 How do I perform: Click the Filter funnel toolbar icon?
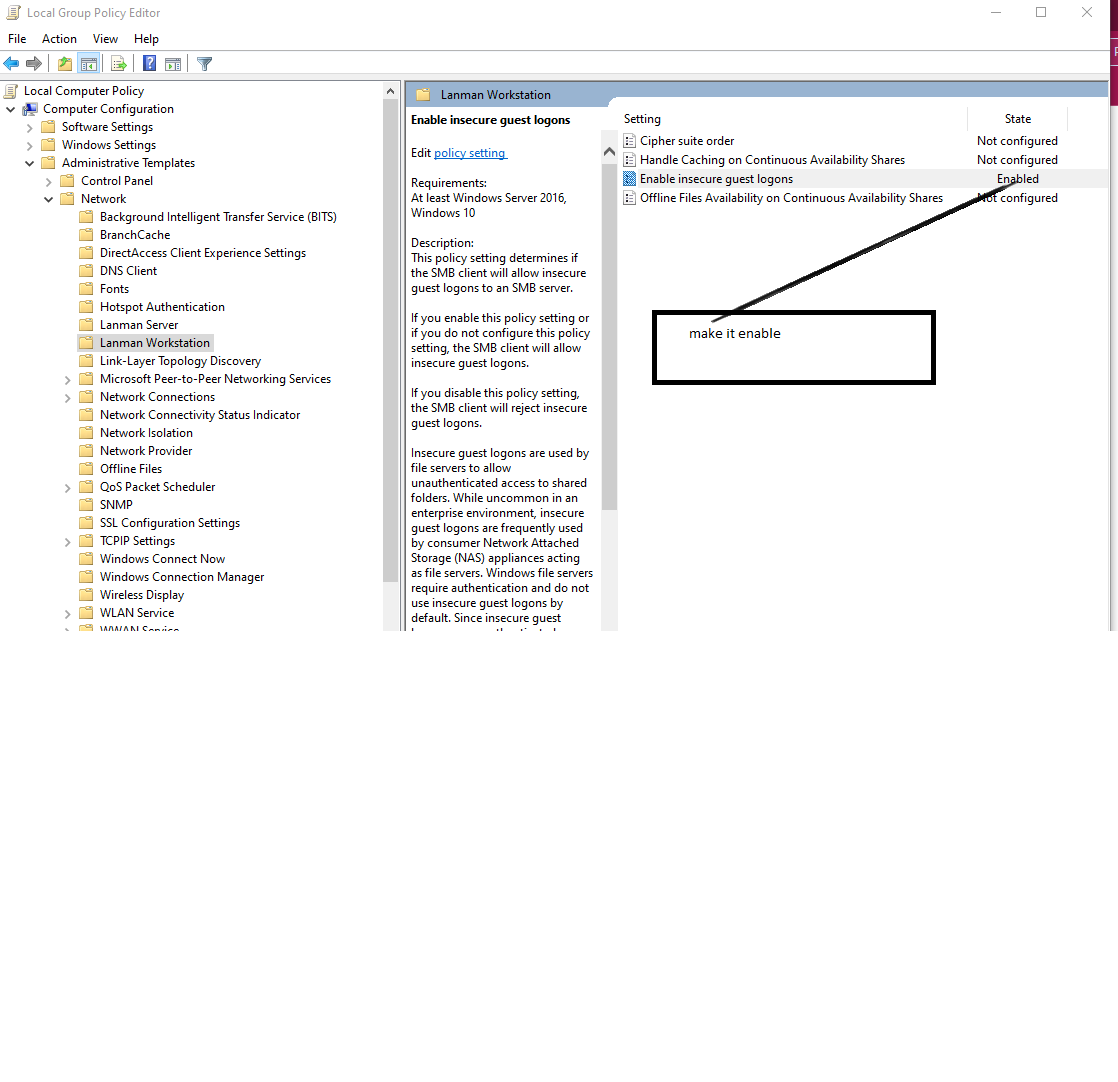tap(205, 64)
